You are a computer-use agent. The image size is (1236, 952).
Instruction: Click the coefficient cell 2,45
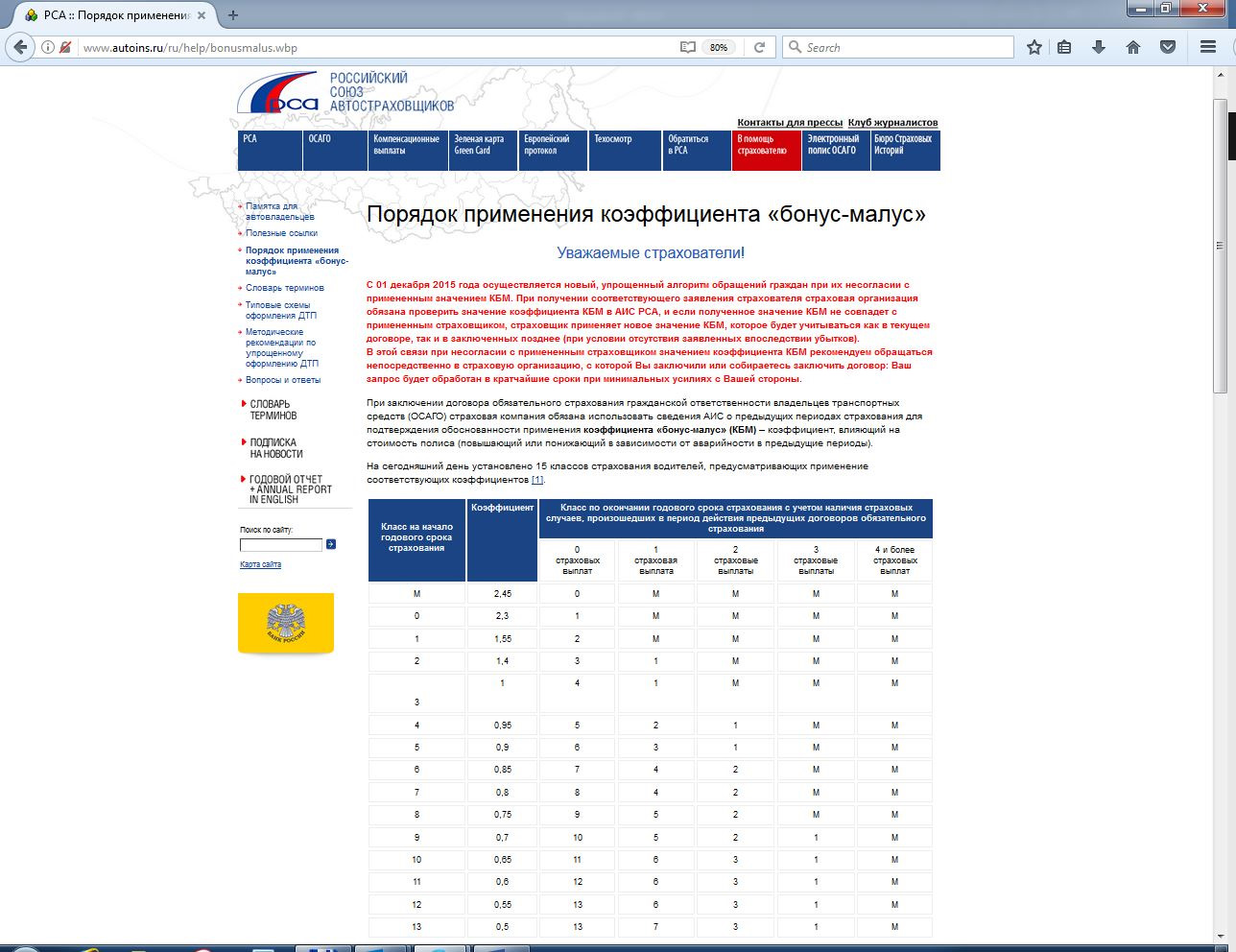point(502,594)
